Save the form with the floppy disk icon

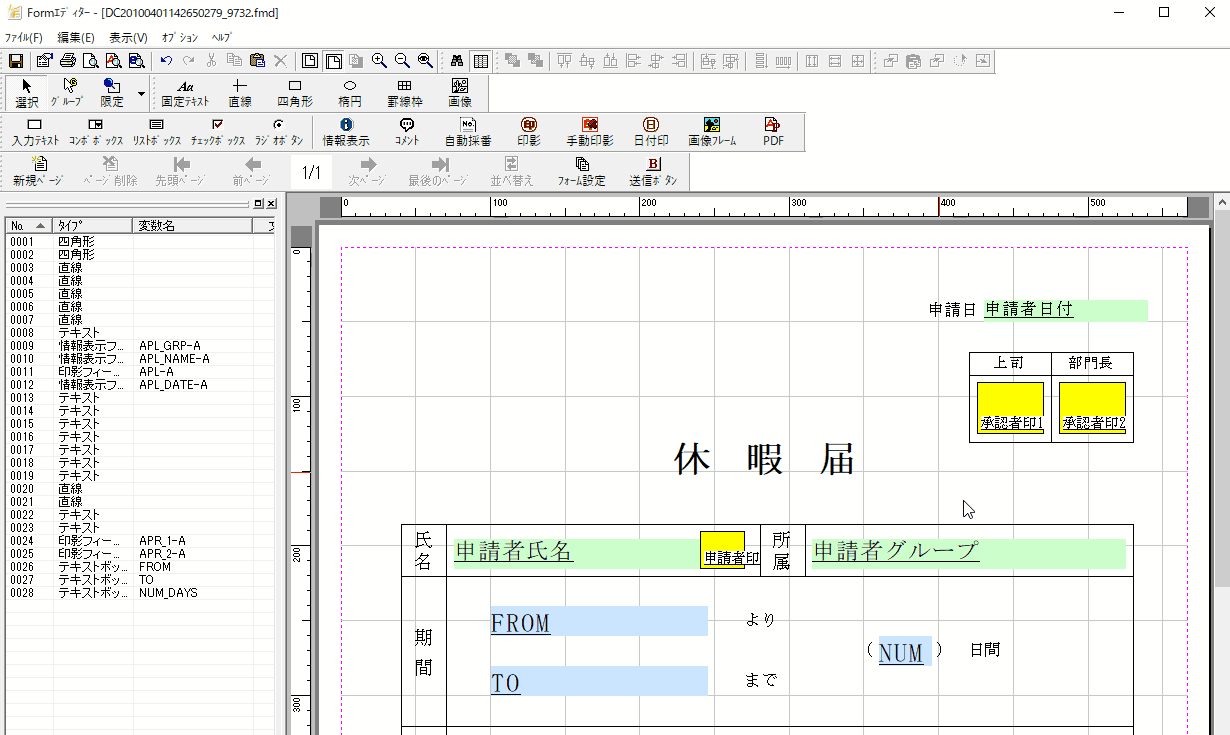16,61
